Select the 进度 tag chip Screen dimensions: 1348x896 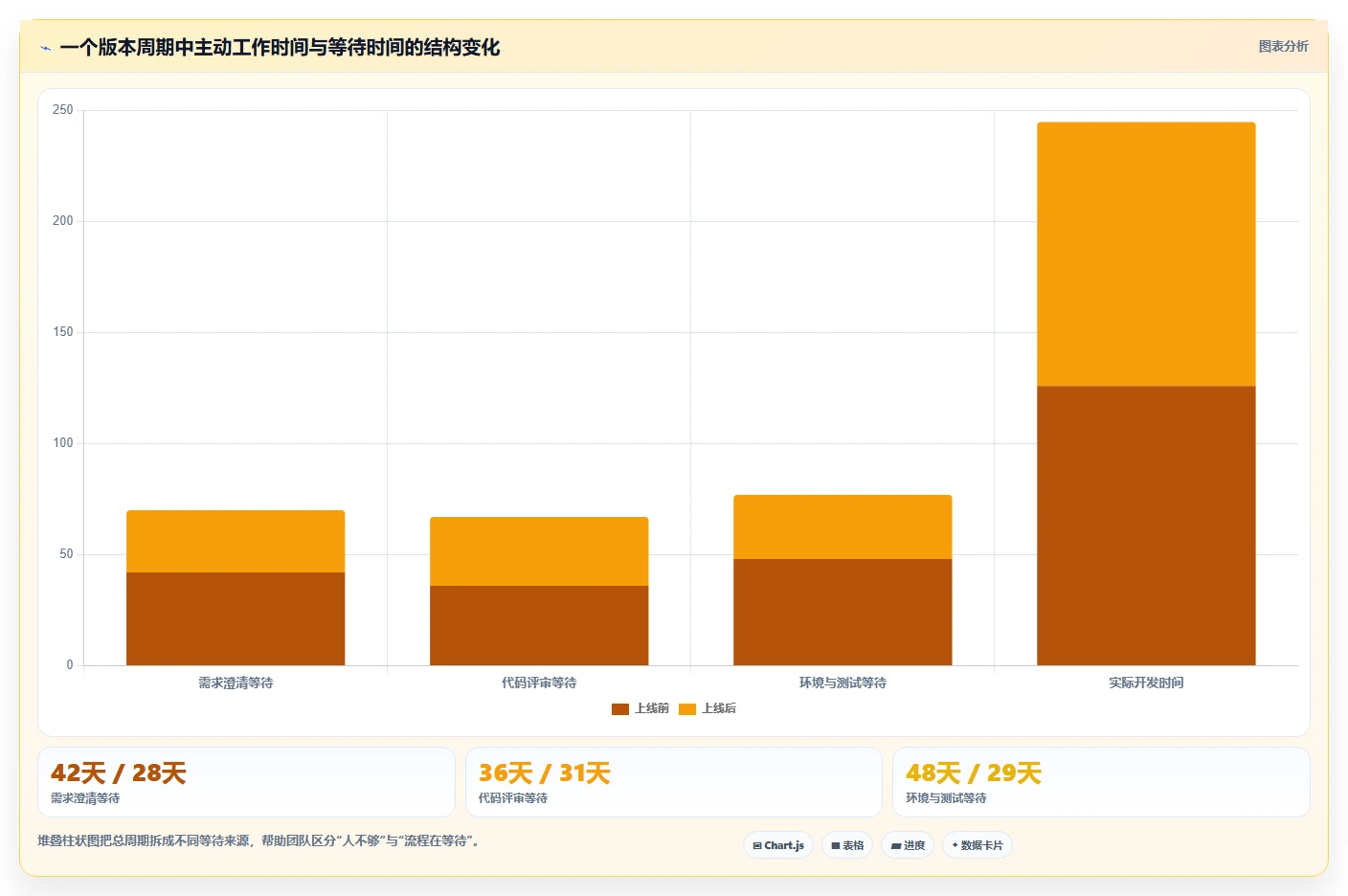(908, 845)
